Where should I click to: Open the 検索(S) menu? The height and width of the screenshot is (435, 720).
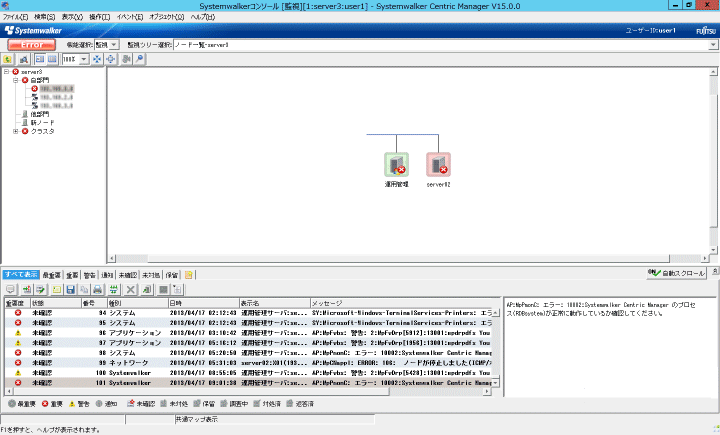pyautogui.click(x=45, y=17)
